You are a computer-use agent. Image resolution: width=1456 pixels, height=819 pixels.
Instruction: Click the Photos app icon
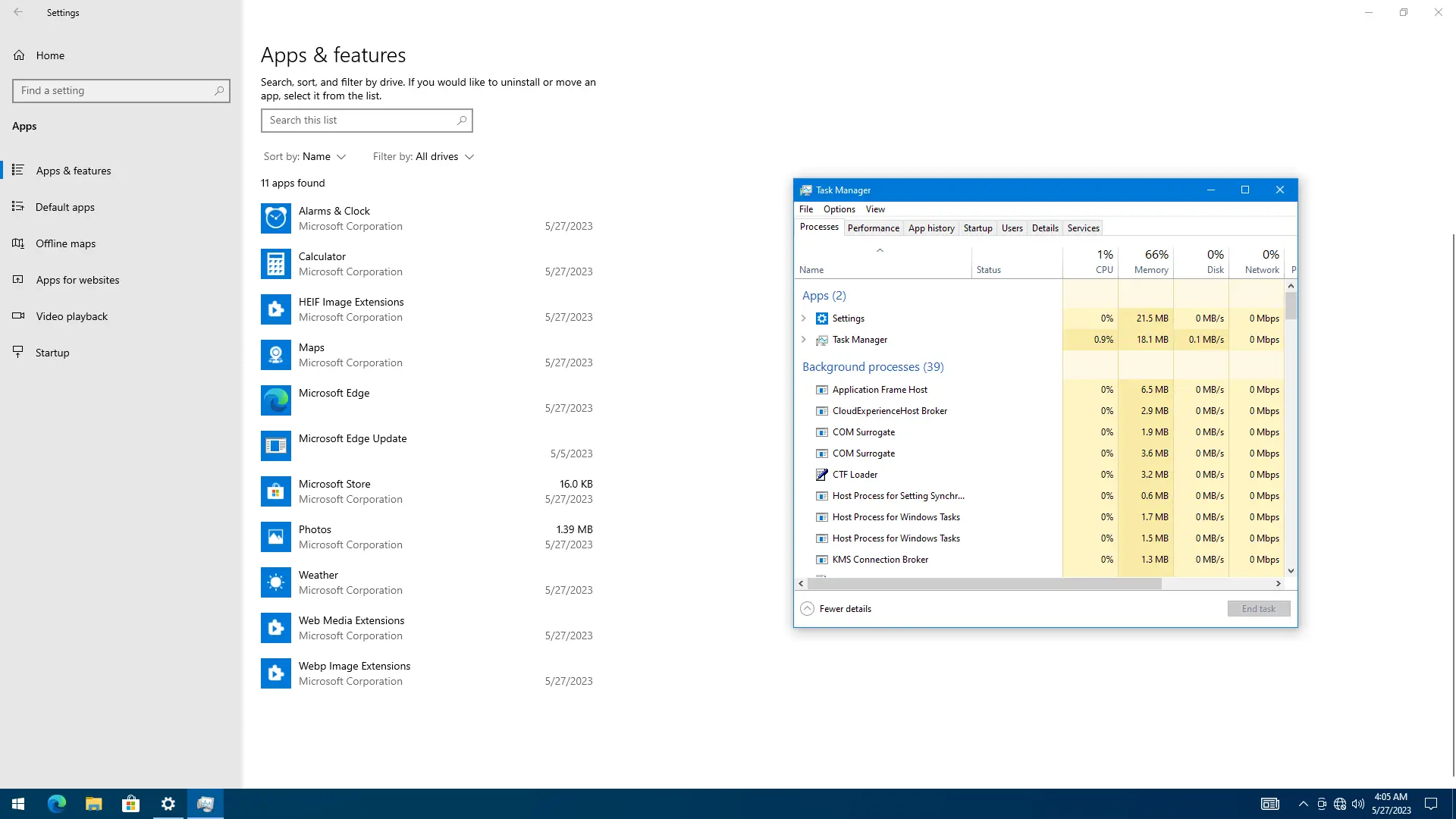(x=275, y=537)
